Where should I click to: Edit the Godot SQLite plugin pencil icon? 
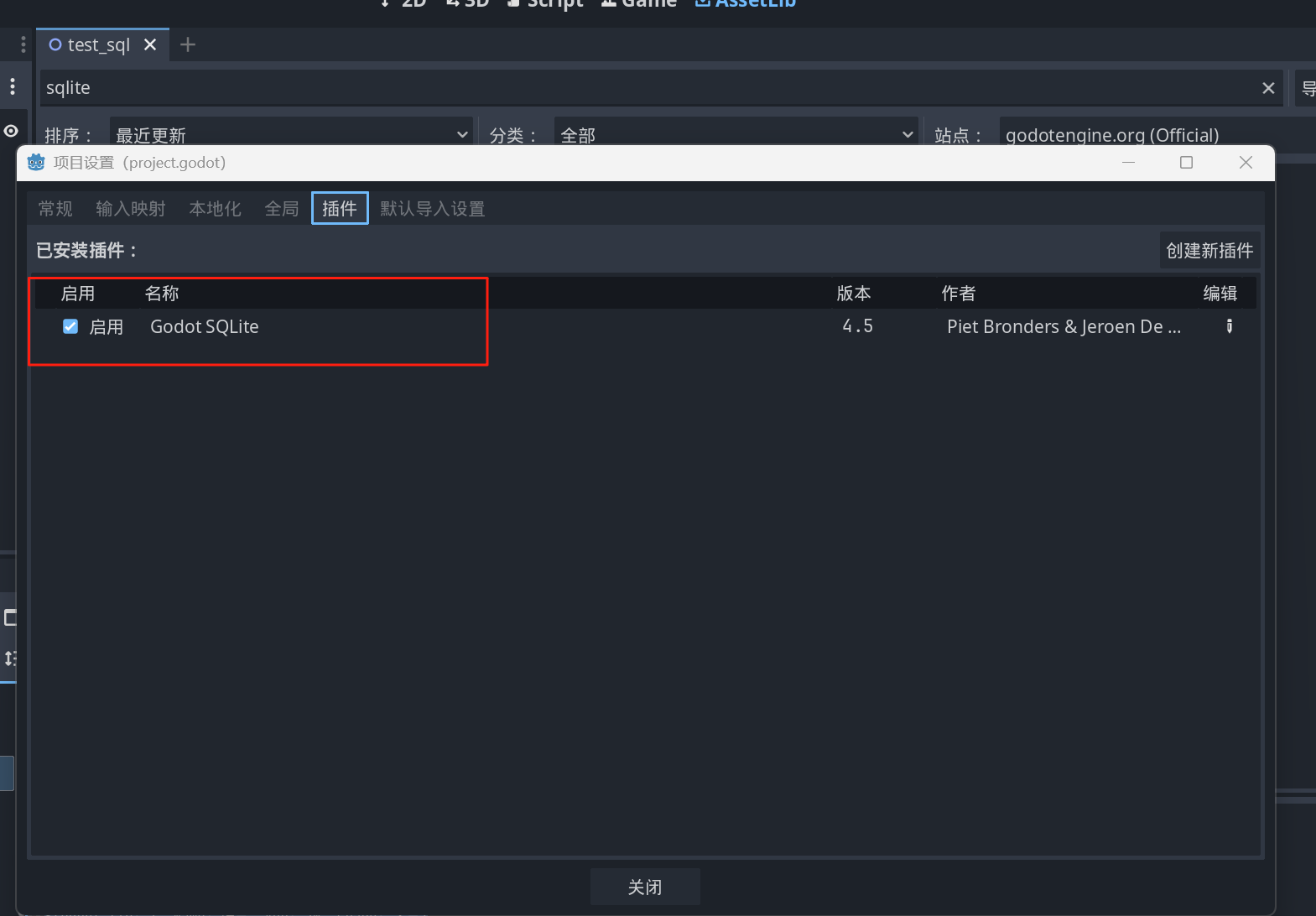click(x=1230, y=326)
